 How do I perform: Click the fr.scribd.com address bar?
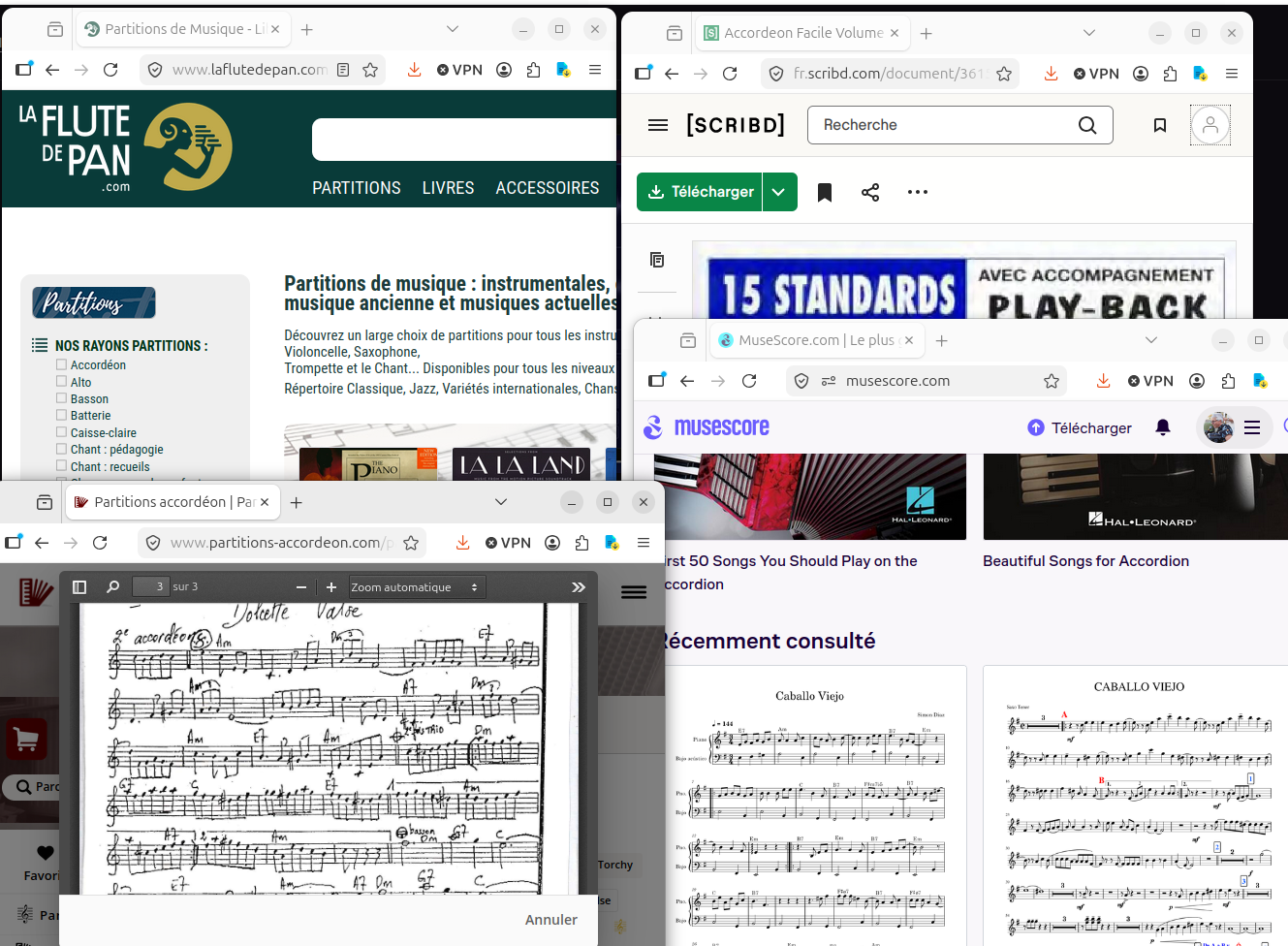point(890,74)
